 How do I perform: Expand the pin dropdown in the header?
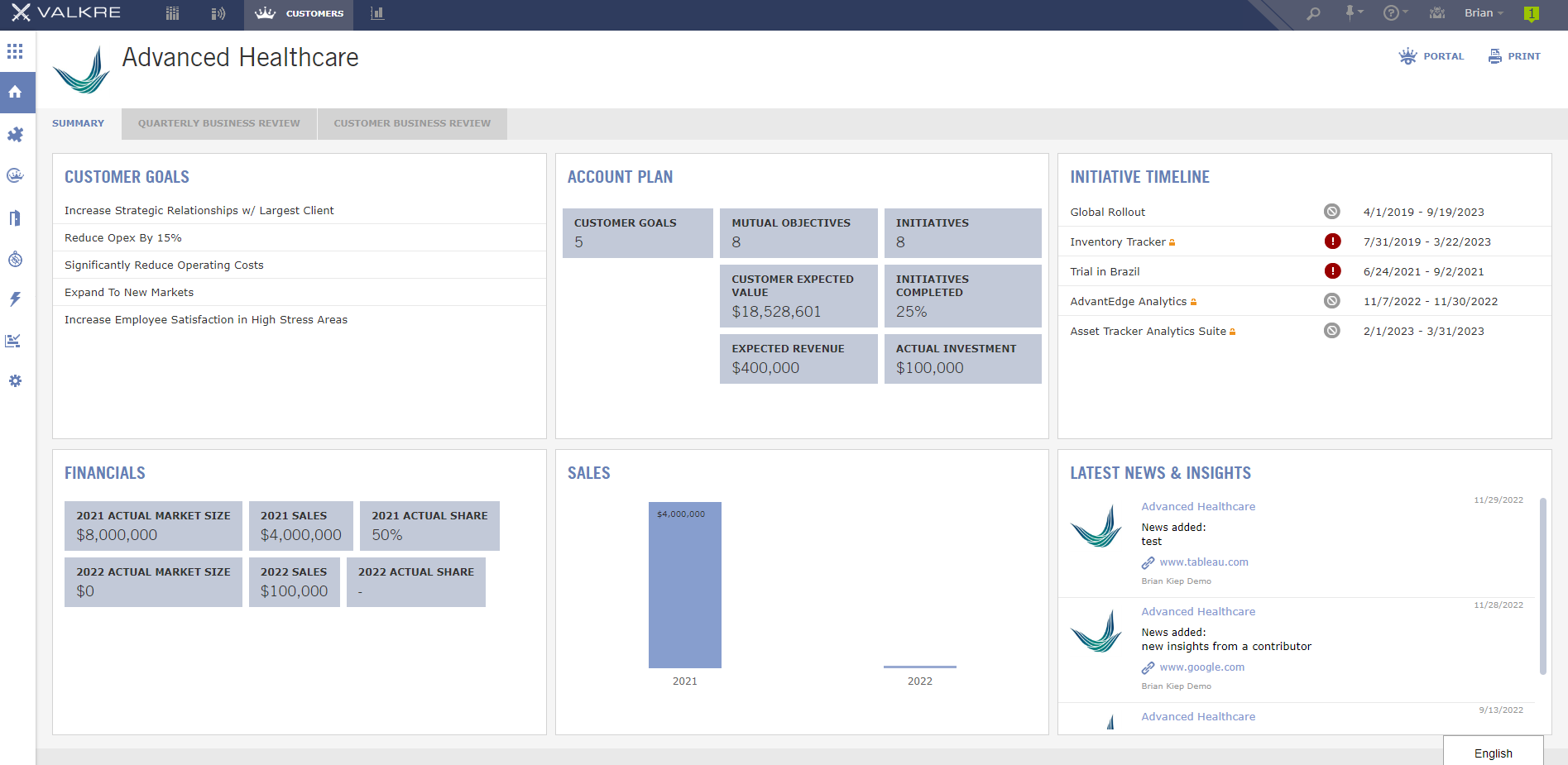1354,12
